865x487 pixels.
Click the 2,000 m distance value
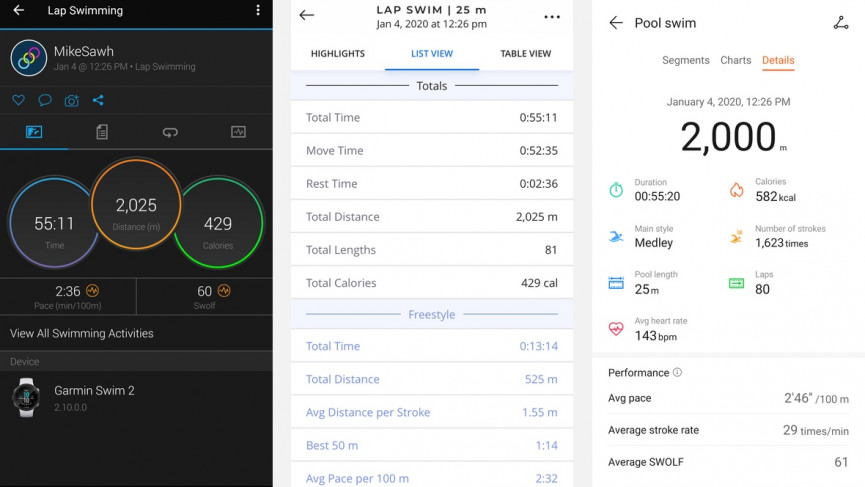733,136
